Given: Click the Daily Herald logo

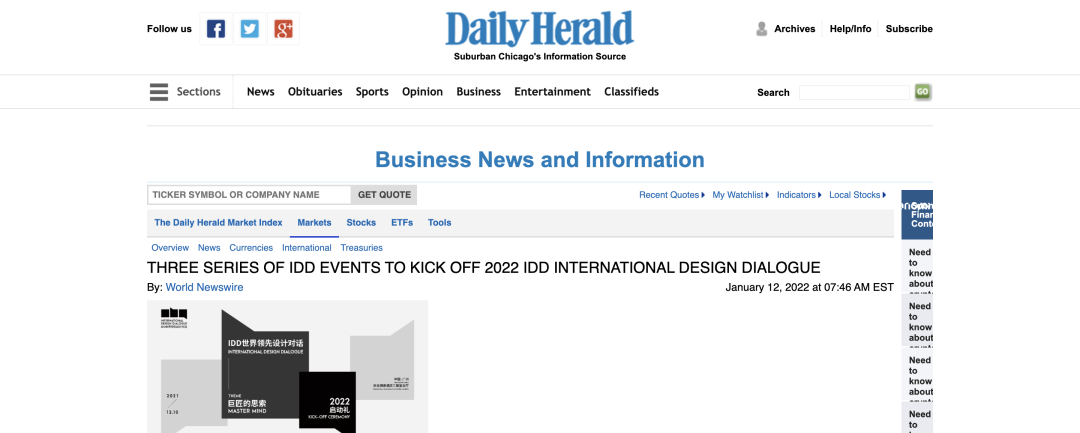Looking at the screenshot, I should [x=539, y=30].
